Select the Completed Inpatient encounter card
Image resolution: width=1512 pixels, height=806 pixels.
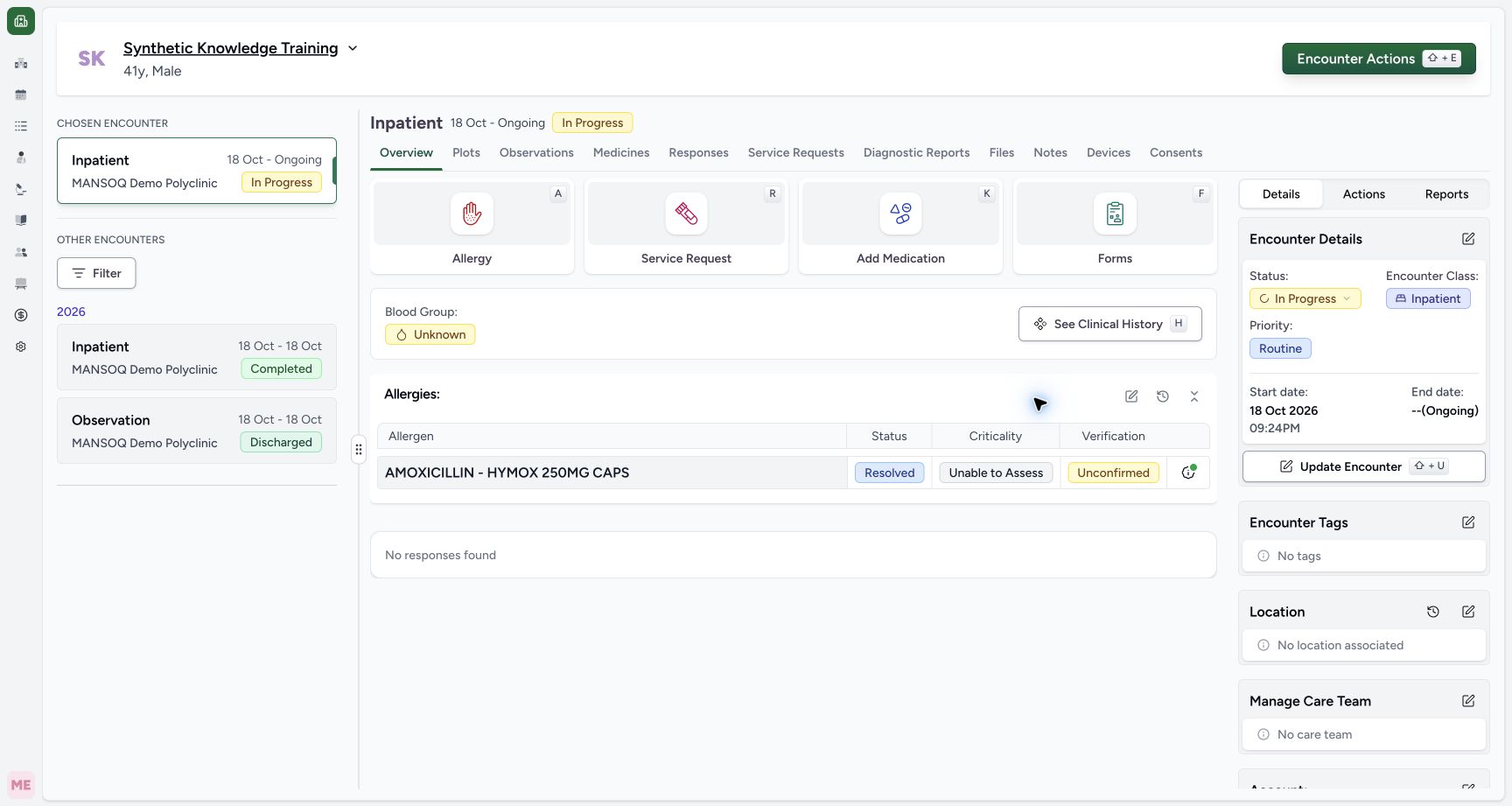pyautogui.click(x=197, y=357)
